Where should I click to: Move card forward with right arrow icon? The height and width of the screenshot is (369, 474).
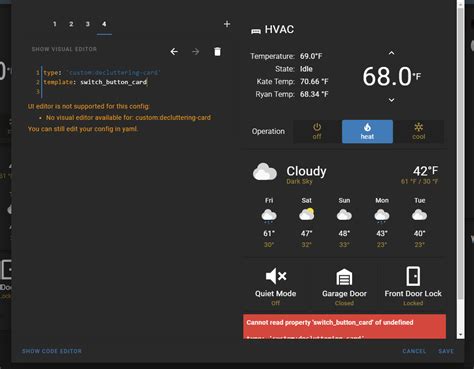(196, 52)
